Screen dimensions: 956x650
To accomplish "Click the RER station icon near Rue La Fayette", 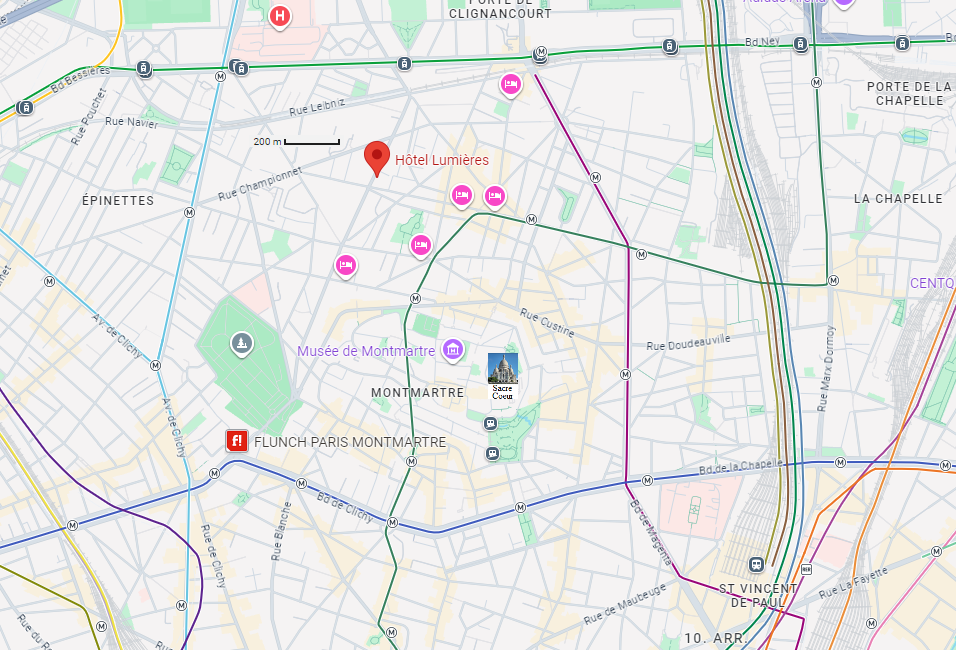I will point(807,568).
